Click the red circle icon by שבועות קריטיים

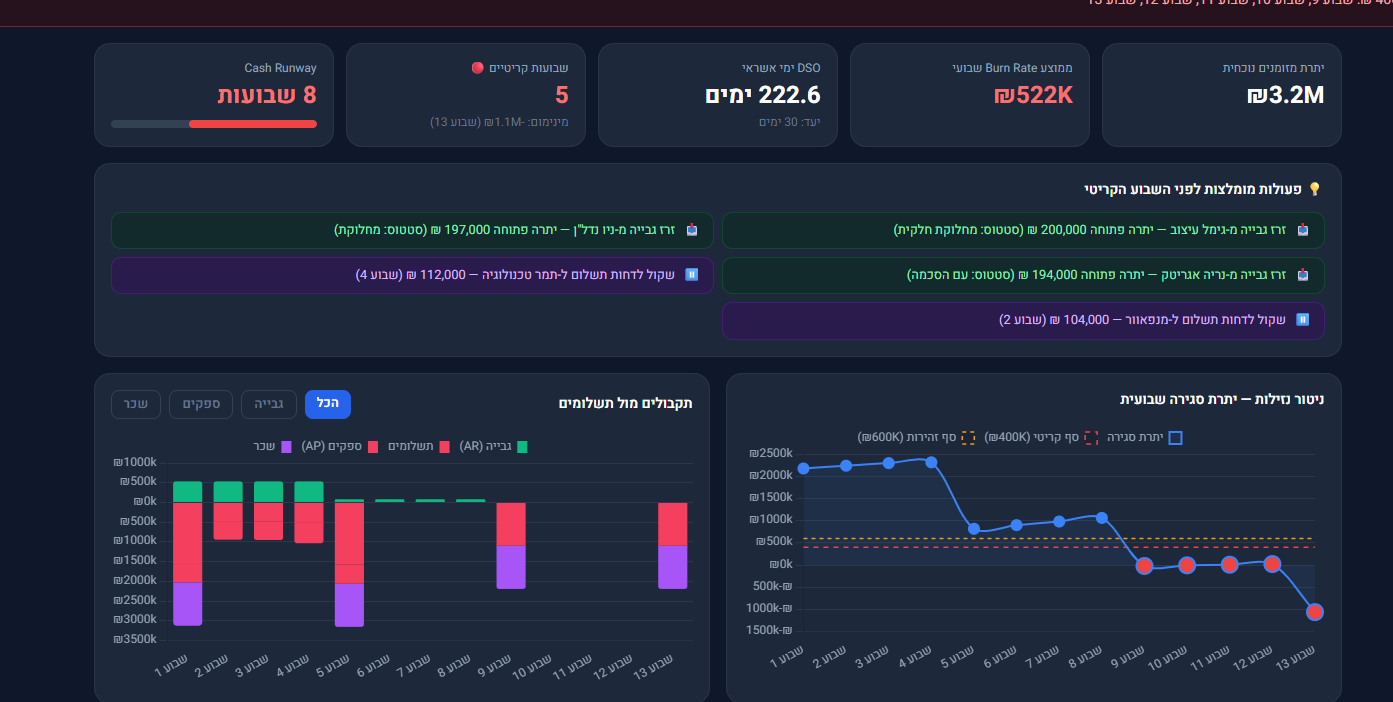pyautogui.click(x=478, y=68)
